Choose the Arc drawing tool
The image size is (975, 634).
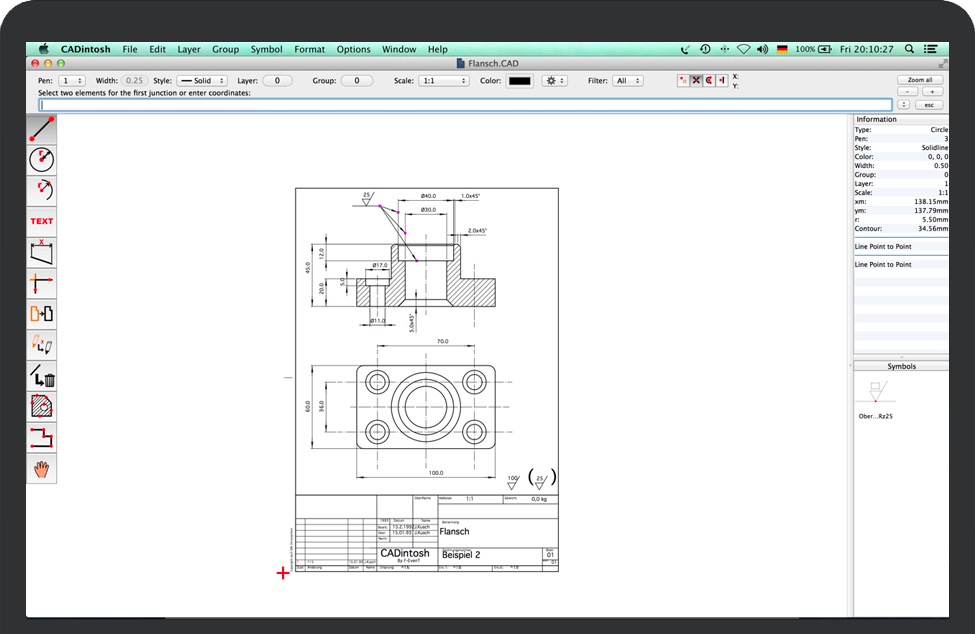click(42, 190)
